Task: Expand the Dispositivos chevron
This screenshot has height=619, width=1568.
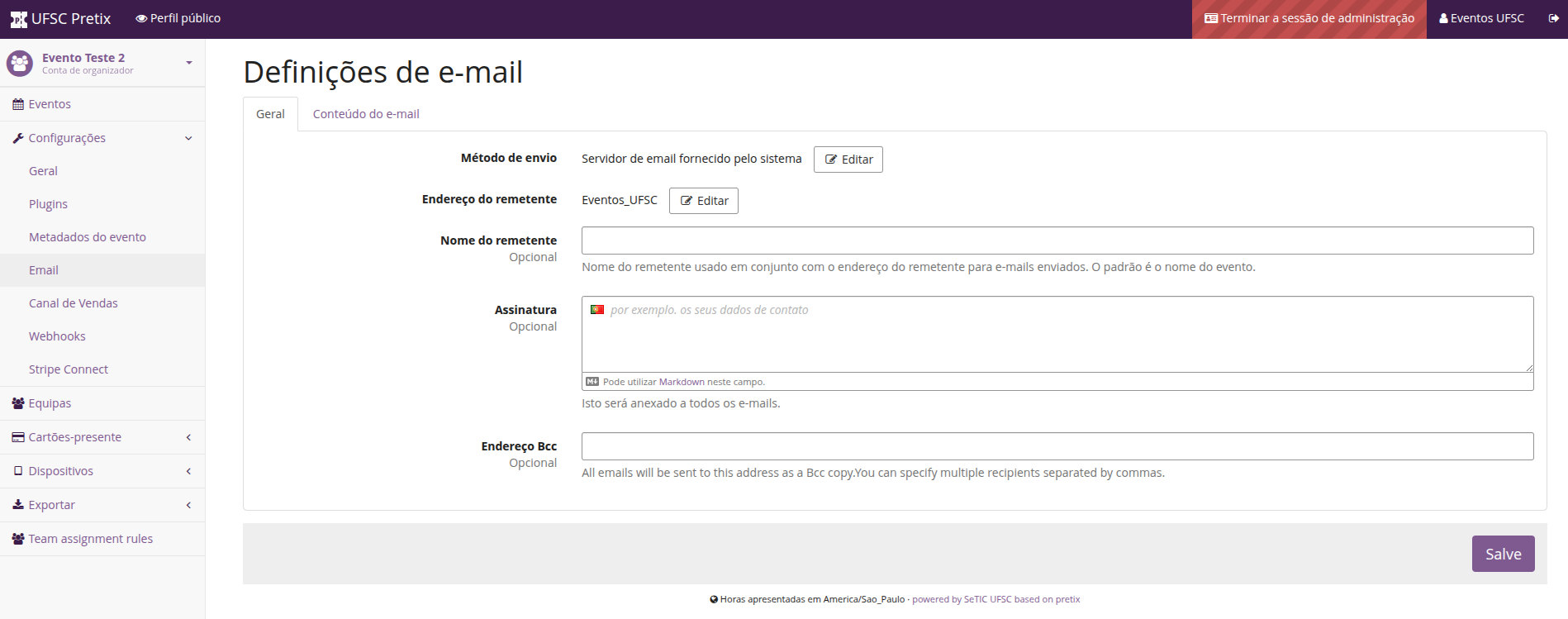Action: click(x=188, y=471)
